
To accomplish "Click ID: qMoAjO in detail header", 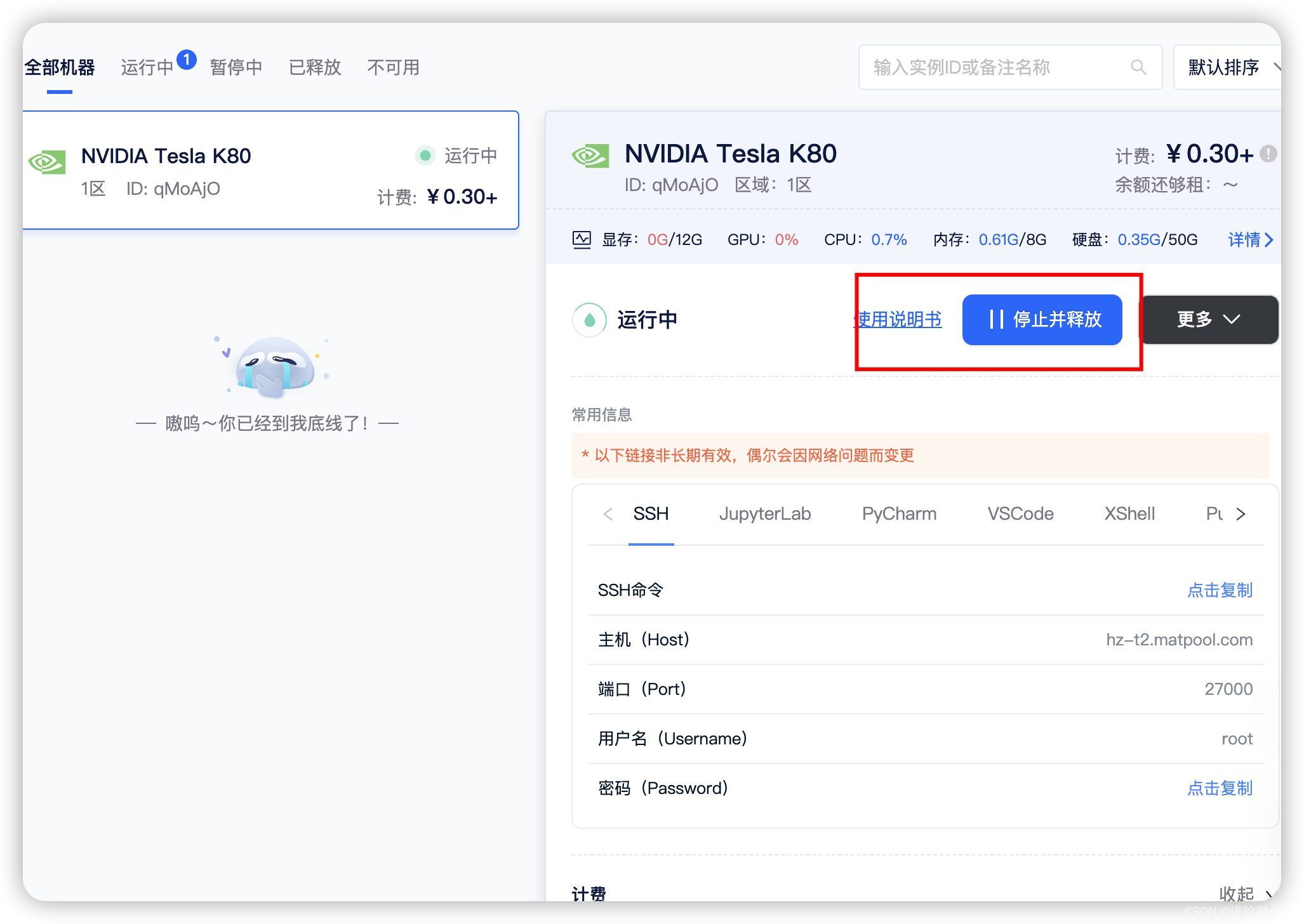I will (x=671, y=185).
